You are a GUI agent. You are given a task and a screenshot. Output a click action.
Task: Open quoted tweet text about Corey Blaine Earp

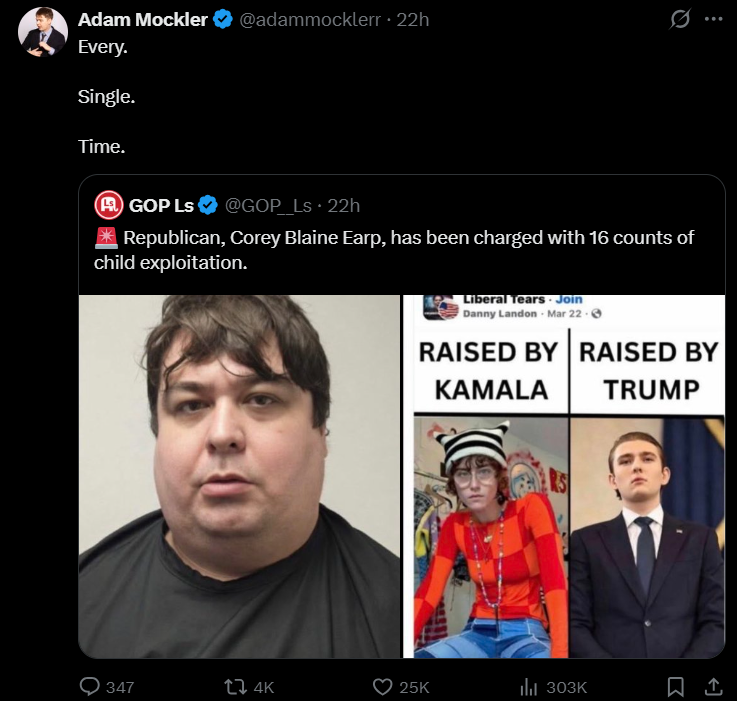(x=394, y=250)
